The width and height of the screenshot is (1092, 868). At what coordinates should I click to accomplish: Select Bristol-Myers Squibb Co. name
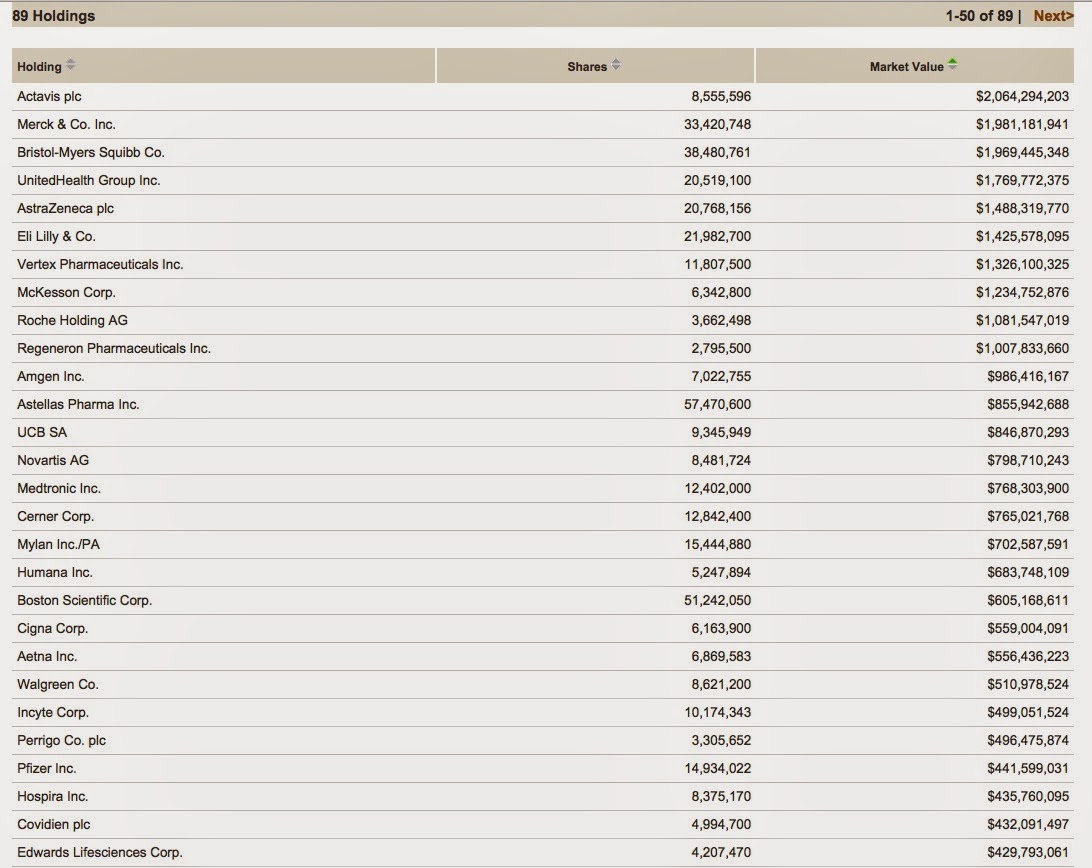click(x=91, y=153)
